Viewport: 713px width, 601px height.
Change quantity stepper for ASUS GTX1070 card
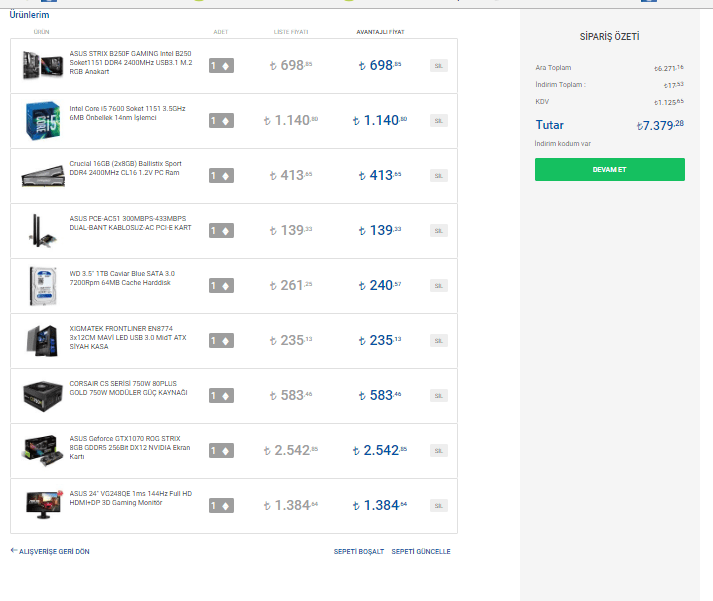point(221,451)
